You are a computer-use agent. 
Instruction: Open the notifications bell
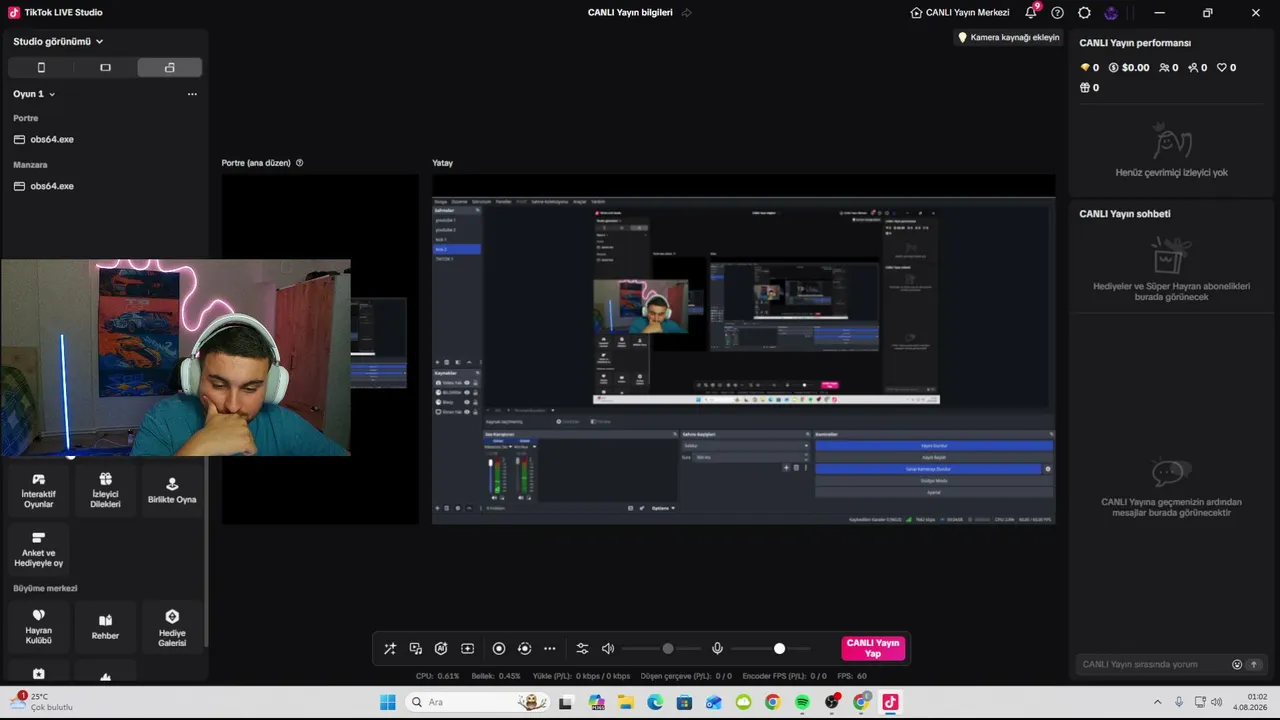(1031, 13)
